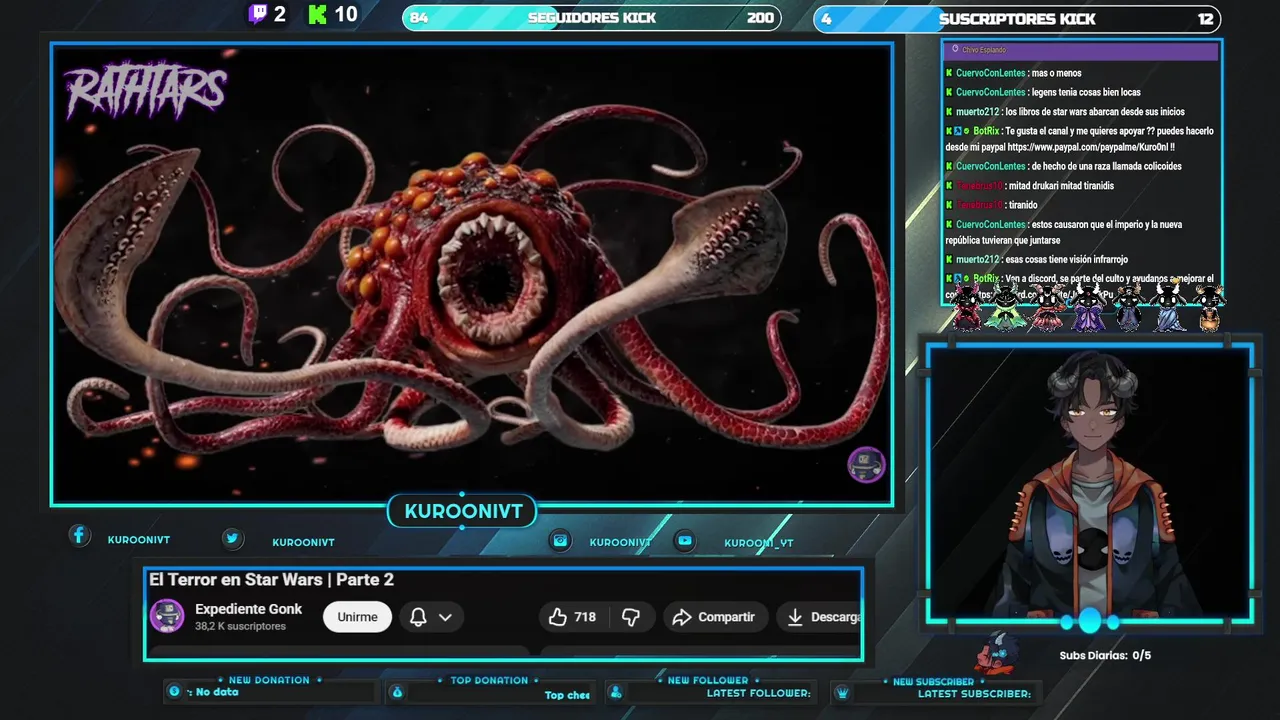Image resolution: width=1280 pixels, height=720 pixels.
Task: Click the Seguidores Kick progress bar
Action: click(x=592, y=18)
